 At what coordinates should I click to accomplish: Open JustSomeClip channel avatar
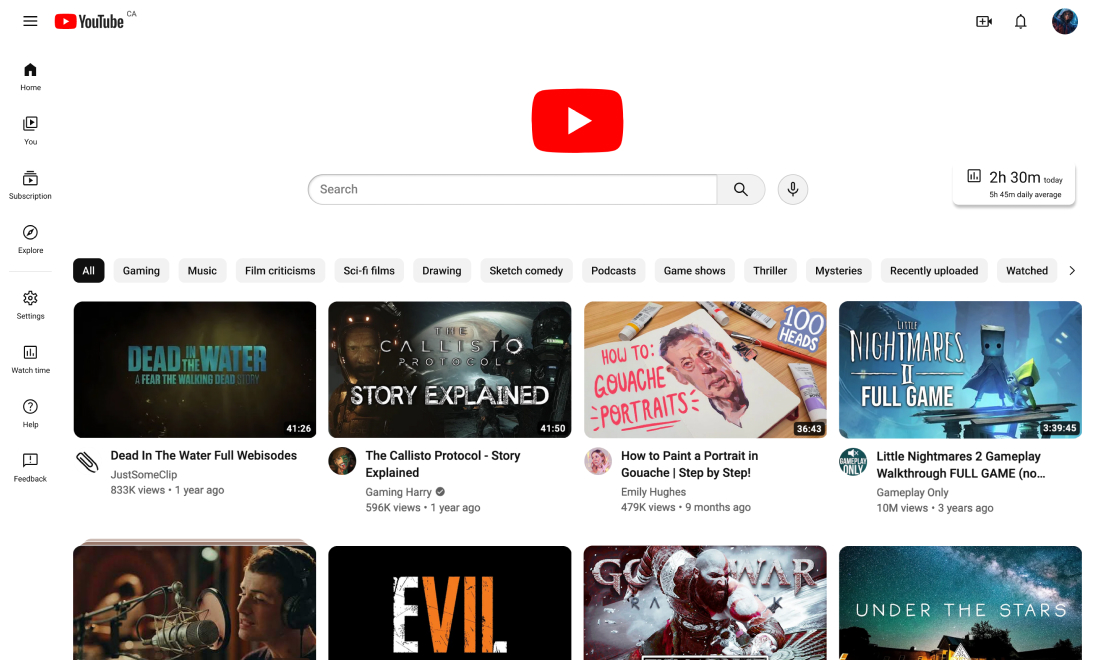88,462
